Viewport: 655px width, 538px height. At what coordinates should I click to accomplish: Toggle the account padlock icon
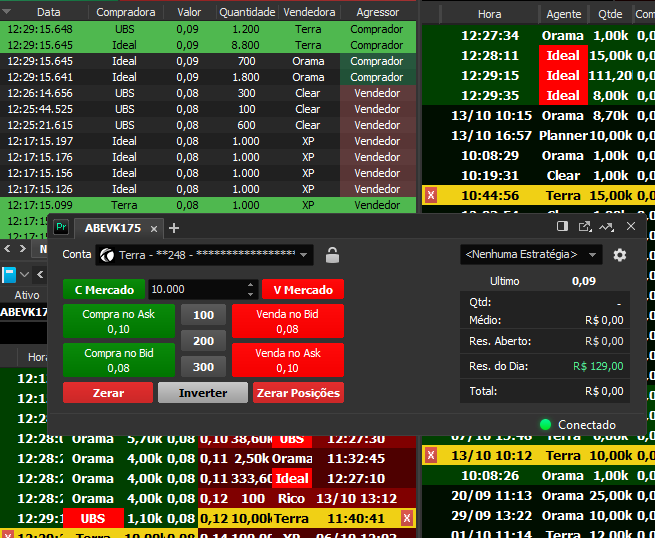click(332, 255)
